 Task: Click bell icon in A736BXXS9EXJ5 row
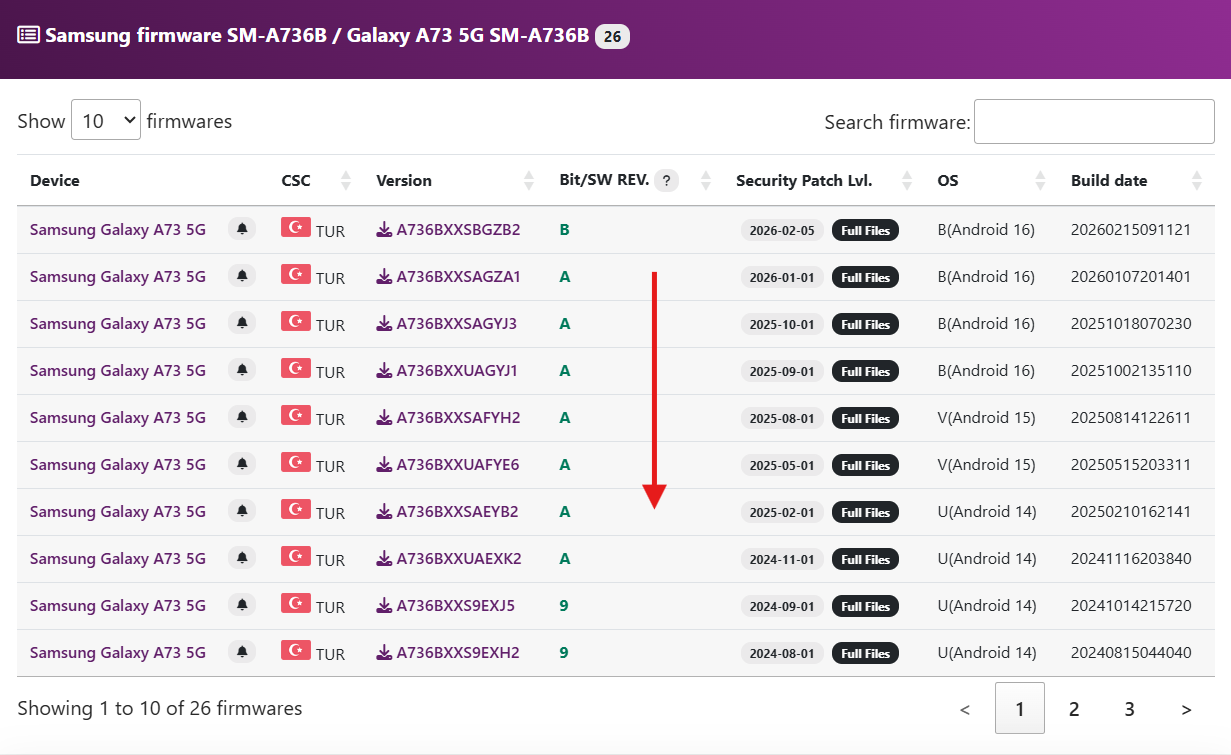242,605
